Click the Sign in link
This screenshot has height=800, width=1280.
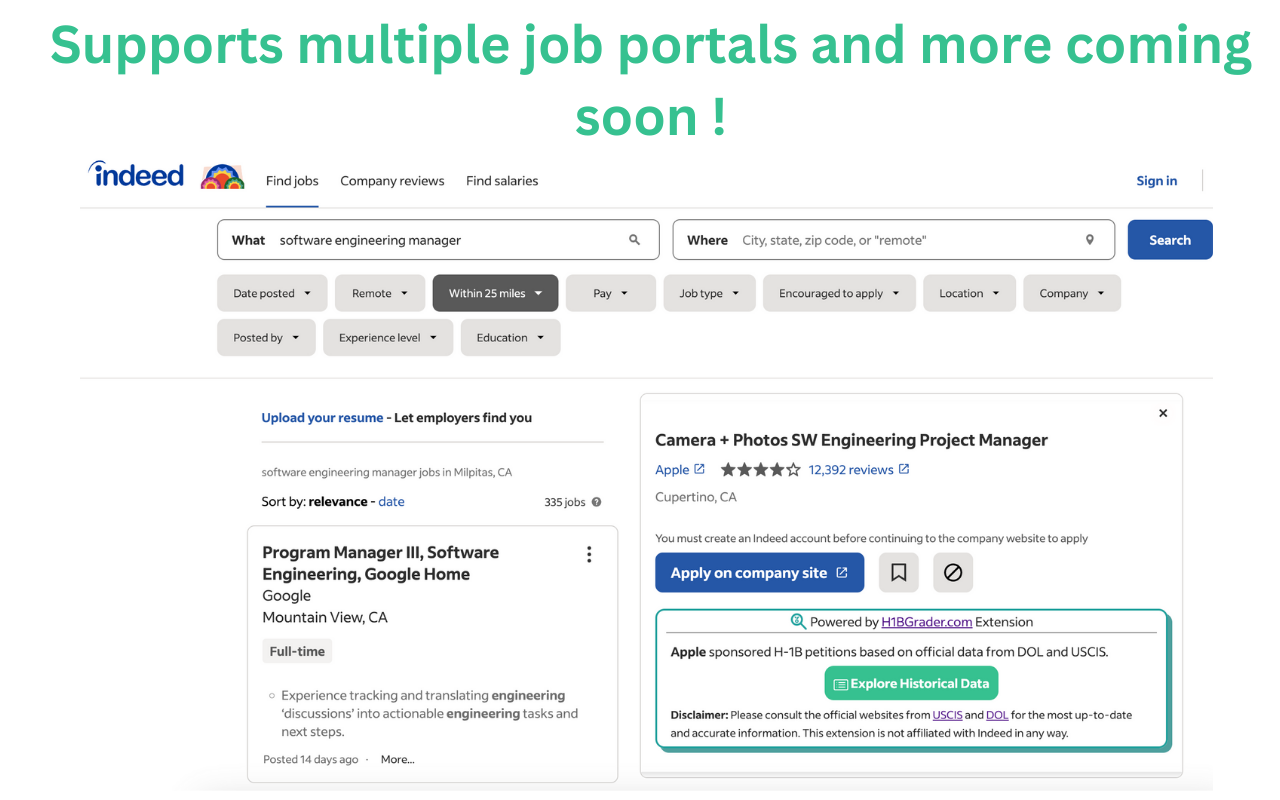click(1157, 181)
